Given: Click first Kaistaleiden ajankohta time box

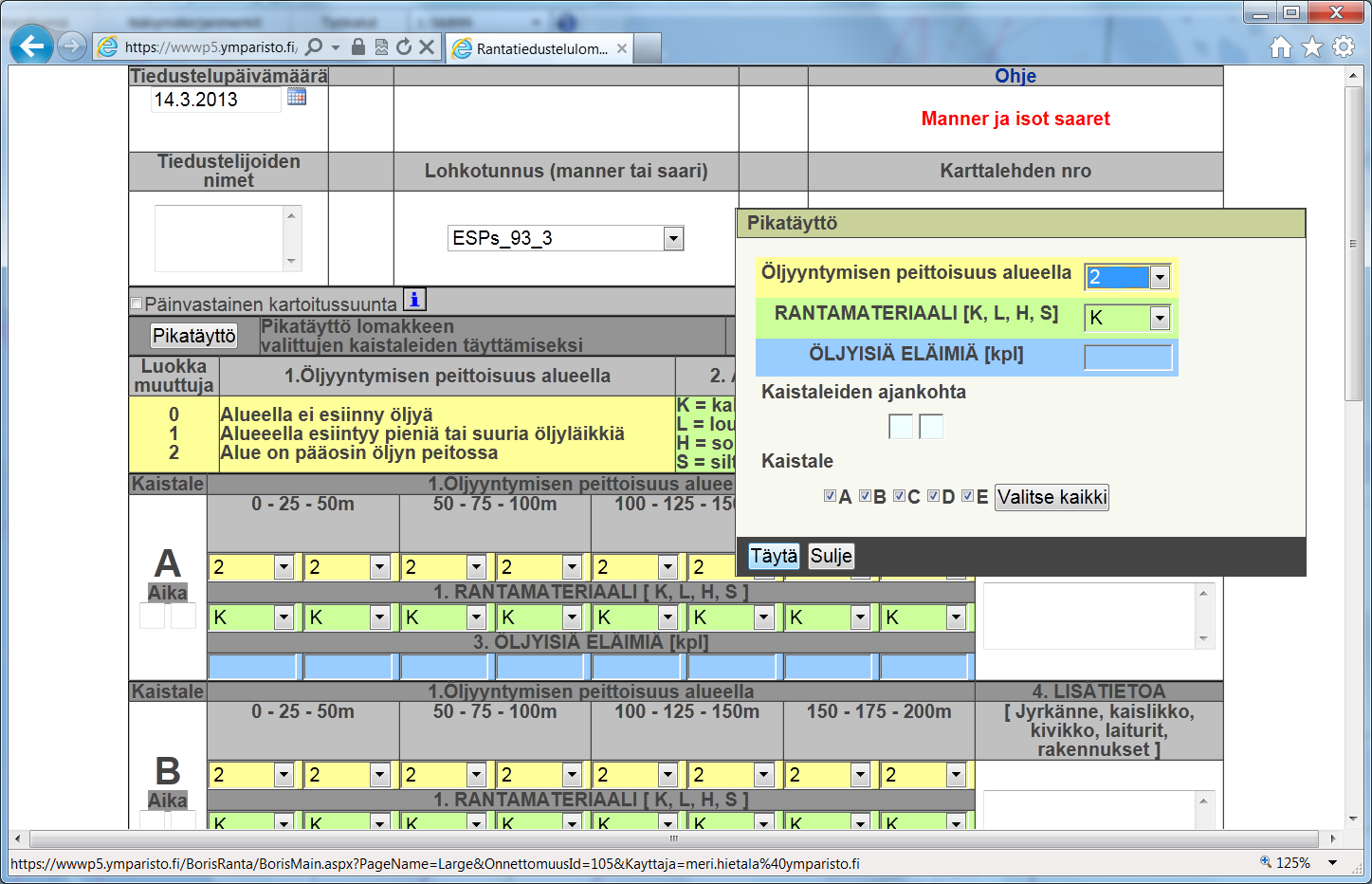Looking at the screenshot, I should (x=901, y=427).
